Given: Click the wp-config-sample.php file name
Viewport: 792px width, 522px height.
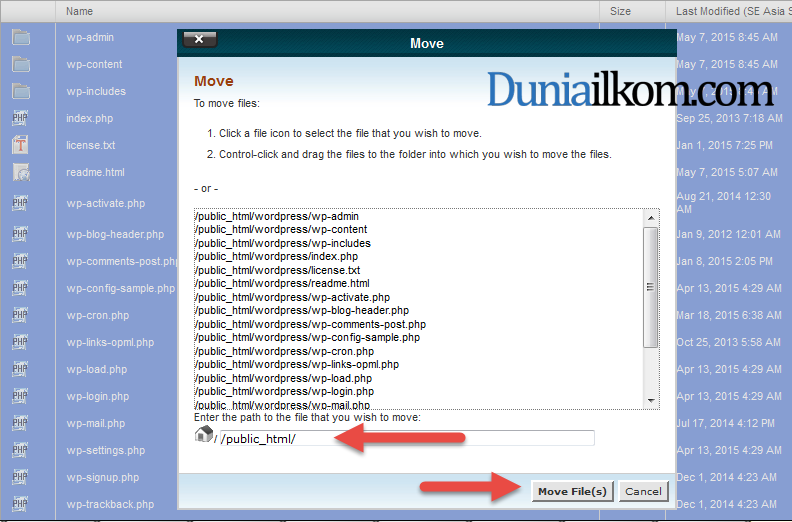Looking at the screenshot, I should click(x=121, y=289).
